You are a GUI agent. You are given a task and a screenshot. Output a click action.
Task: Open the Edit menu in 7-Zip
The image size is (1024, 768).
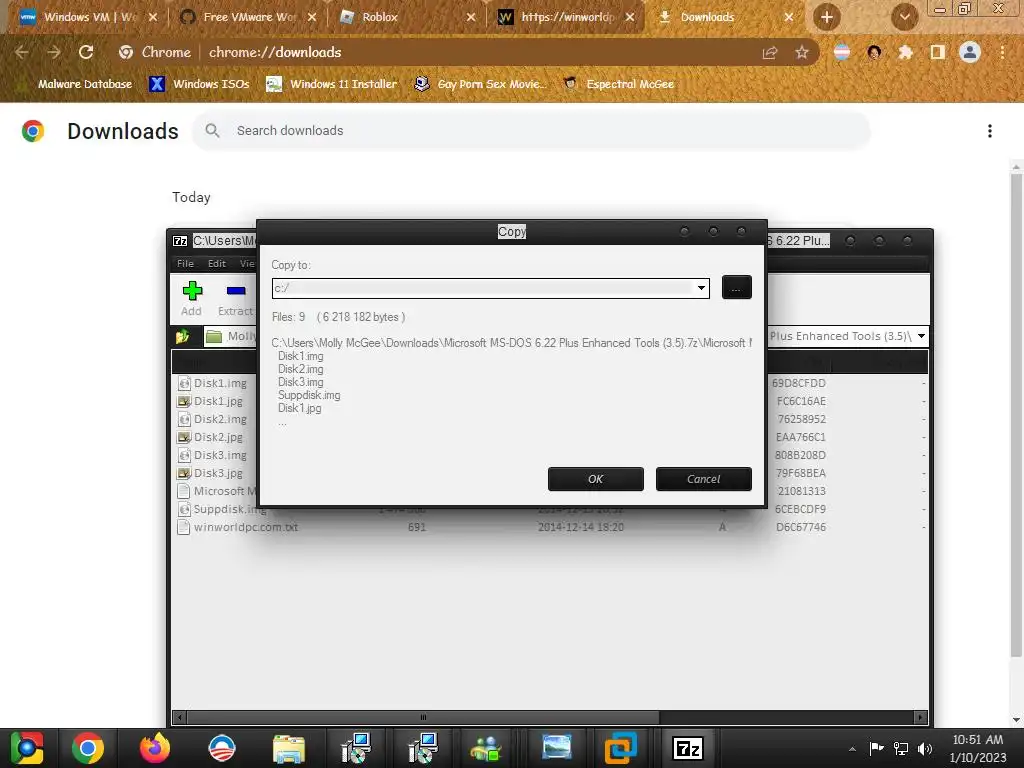(217, 264)
